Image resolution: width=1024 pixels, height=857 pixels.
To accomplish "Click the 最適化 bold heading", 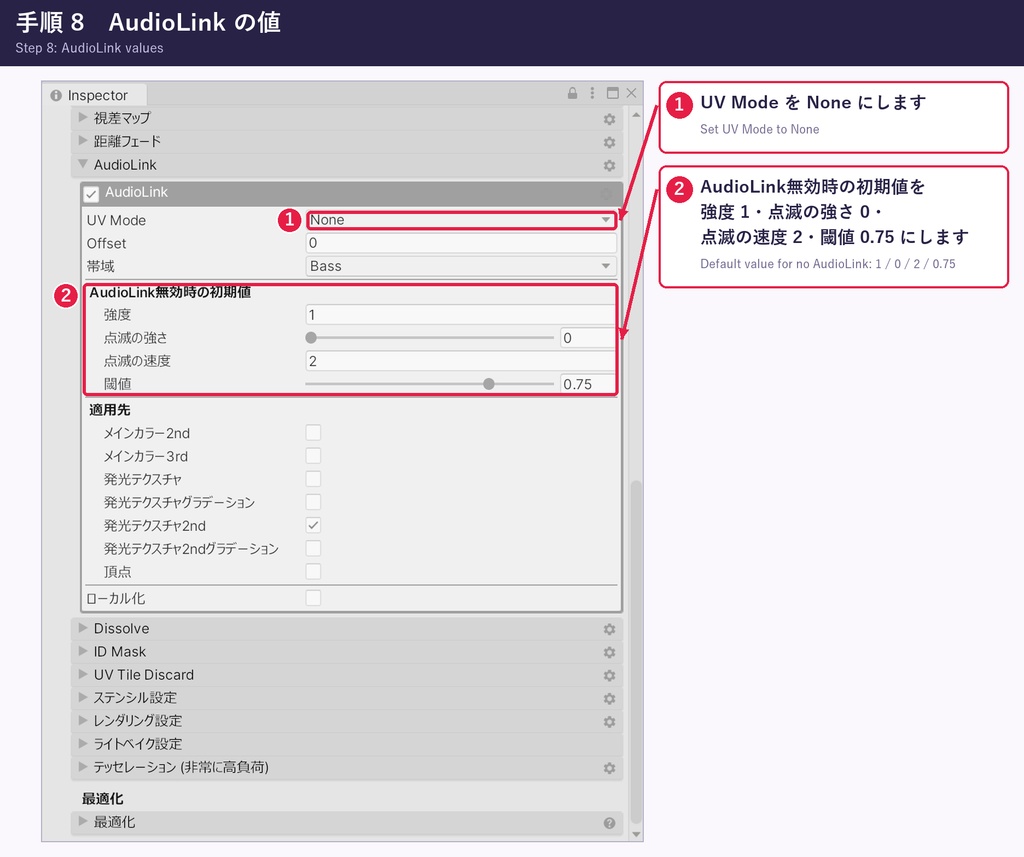I will (x=103, y=799).
